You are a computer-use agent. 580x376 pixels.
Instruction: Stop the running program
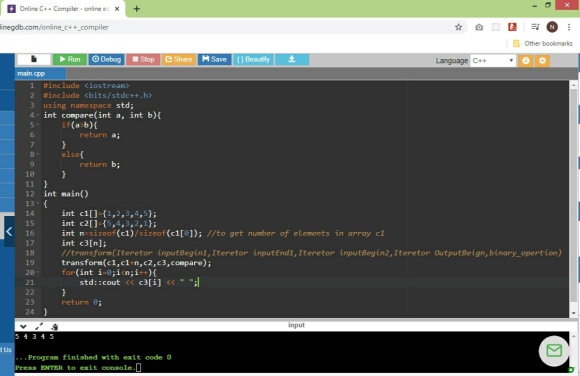point(143,59)
